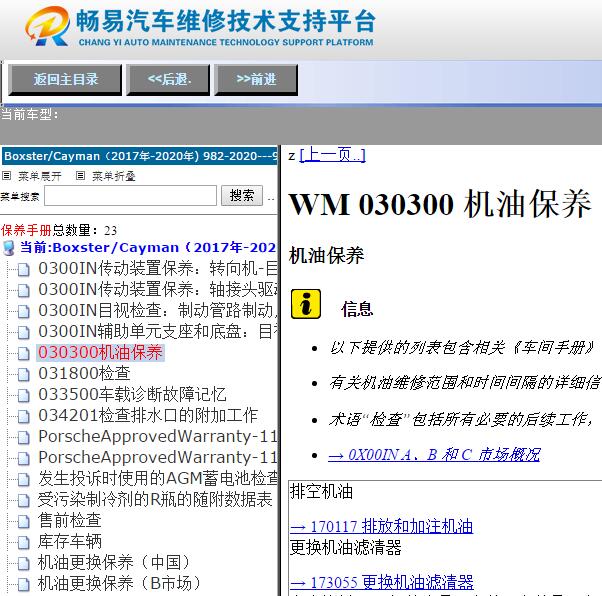Click document icon beside 受污染制冷剂的R瓶
Screen dimensions: 602x596
23,501
